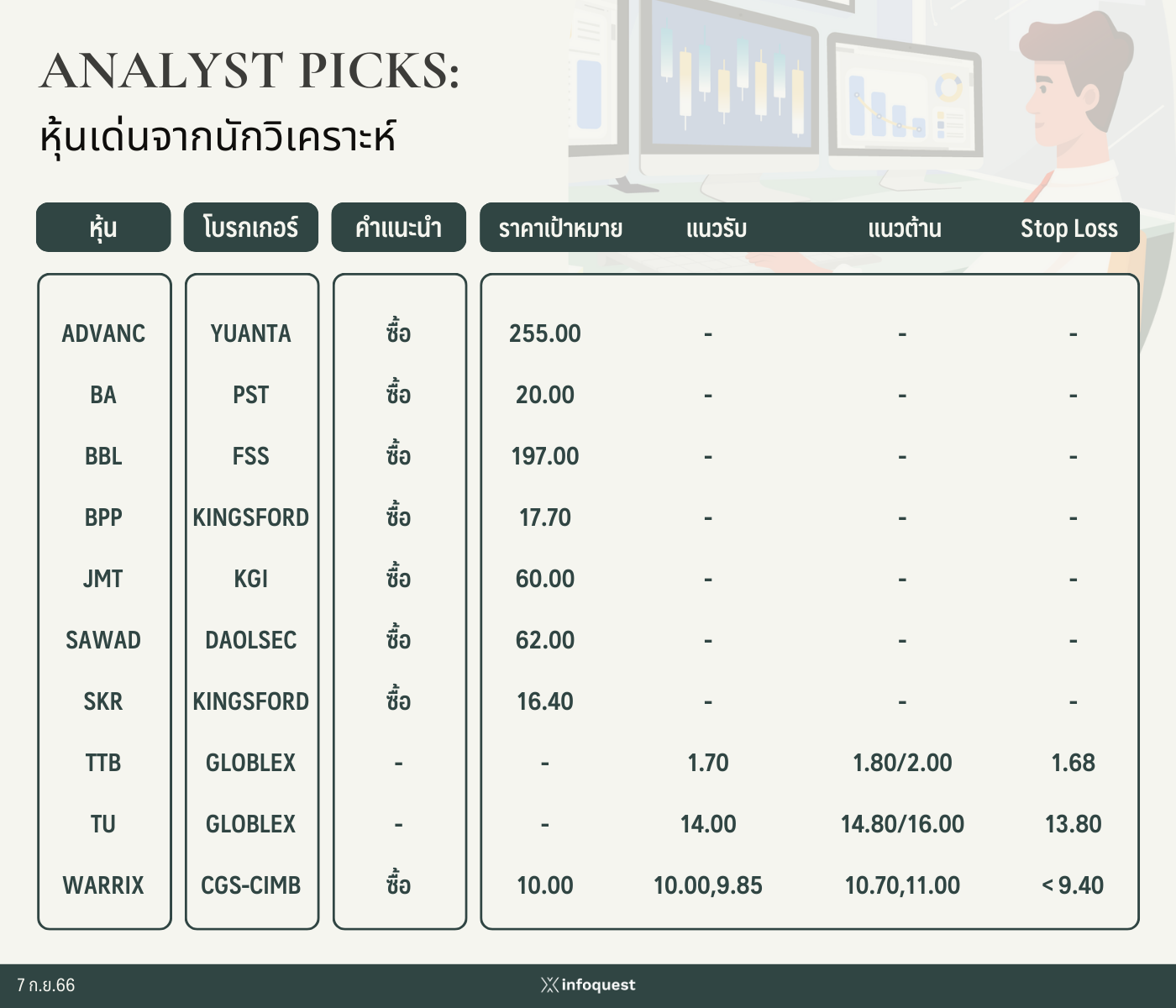Click the candlestick chart monitor illustration
This screenshot has width=1176, height=1008.
(724, 77)
